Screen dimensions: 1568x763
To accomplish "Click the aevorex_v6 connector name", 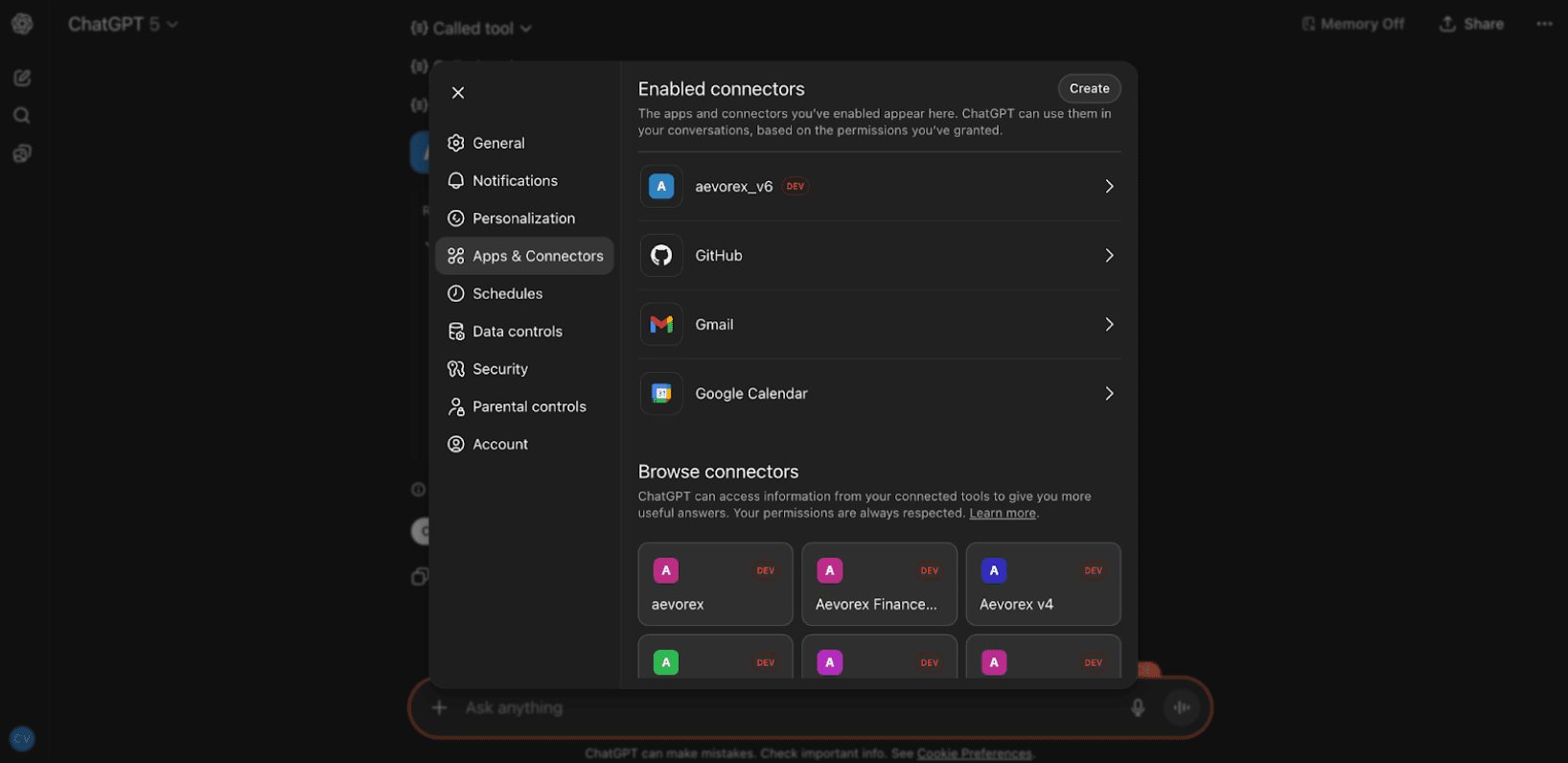I will [734, 187].
